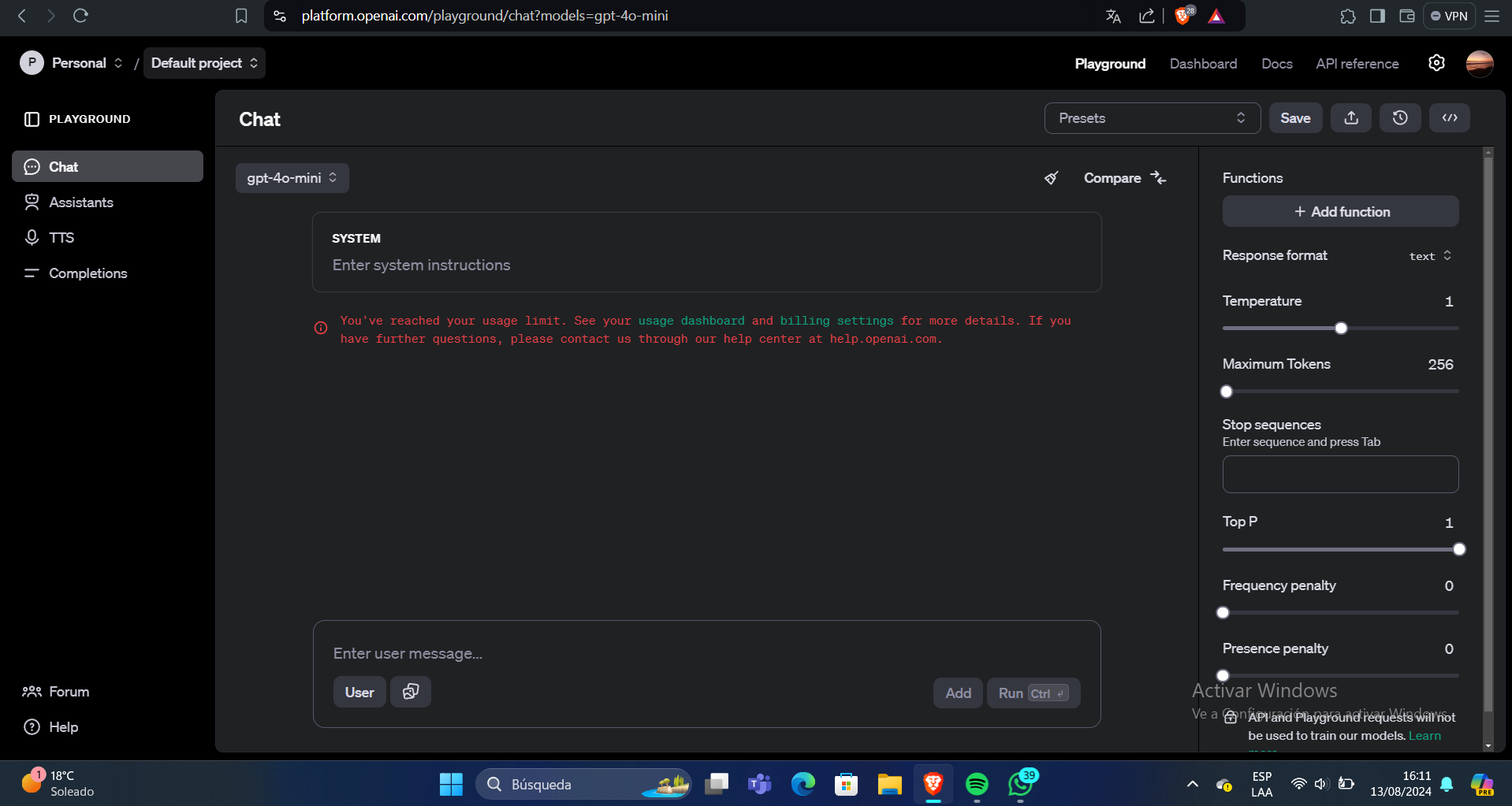Toggle the User message role button
This screenshot has height=806, width=1512.
[359, 693]
